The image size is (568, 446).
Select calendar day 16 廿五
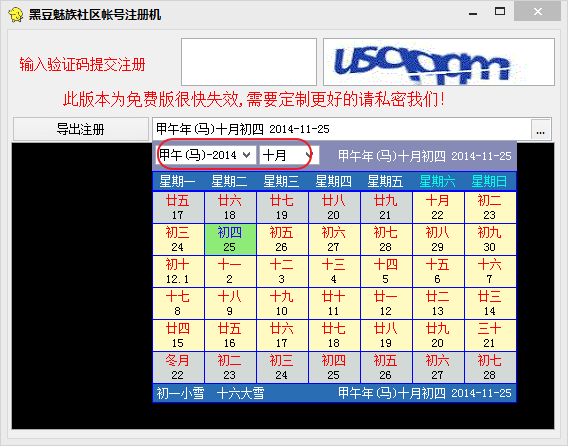pos(230,335)
